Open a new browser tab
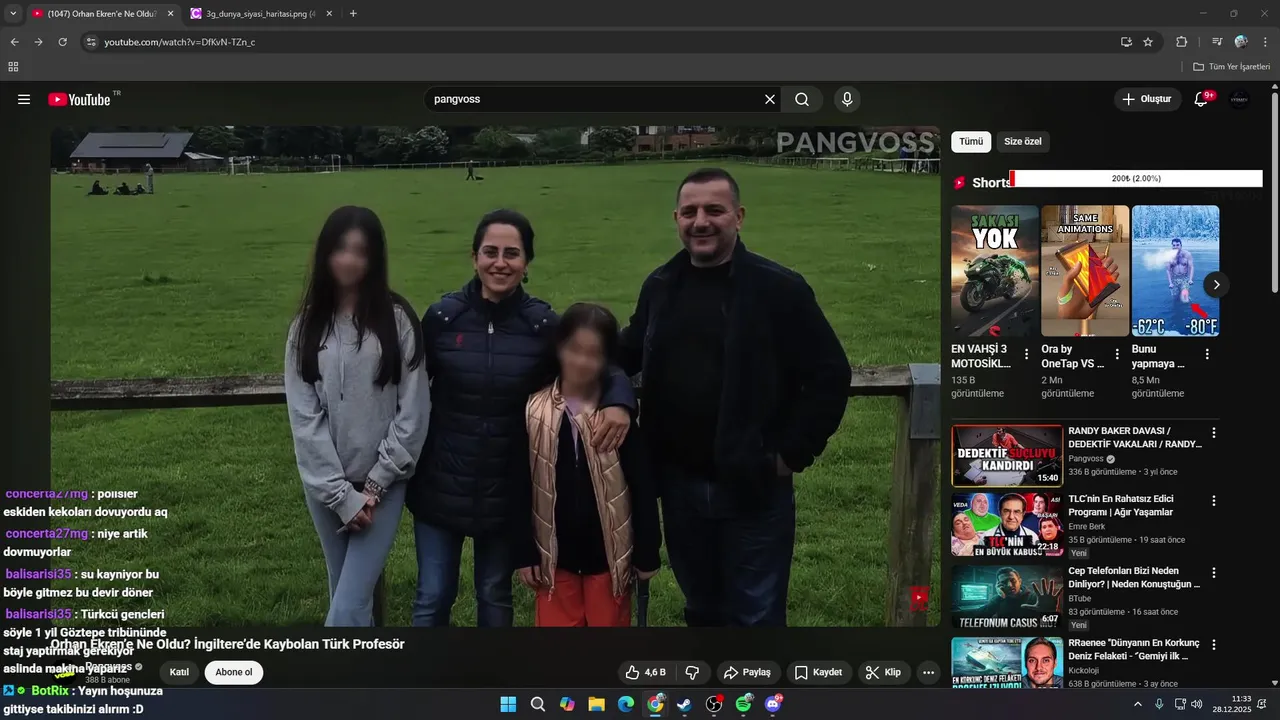Viewport: 1280px width, 720px height. (x=353, y=14)
